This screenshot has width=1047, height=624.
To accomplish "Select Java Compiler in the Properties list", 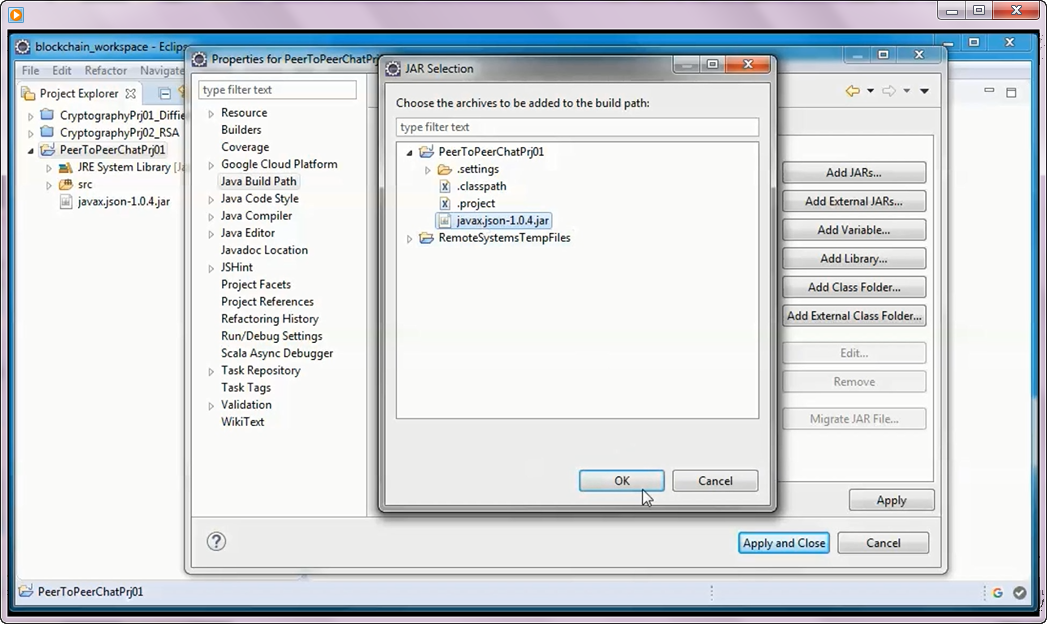I will [x=257, y=215].
